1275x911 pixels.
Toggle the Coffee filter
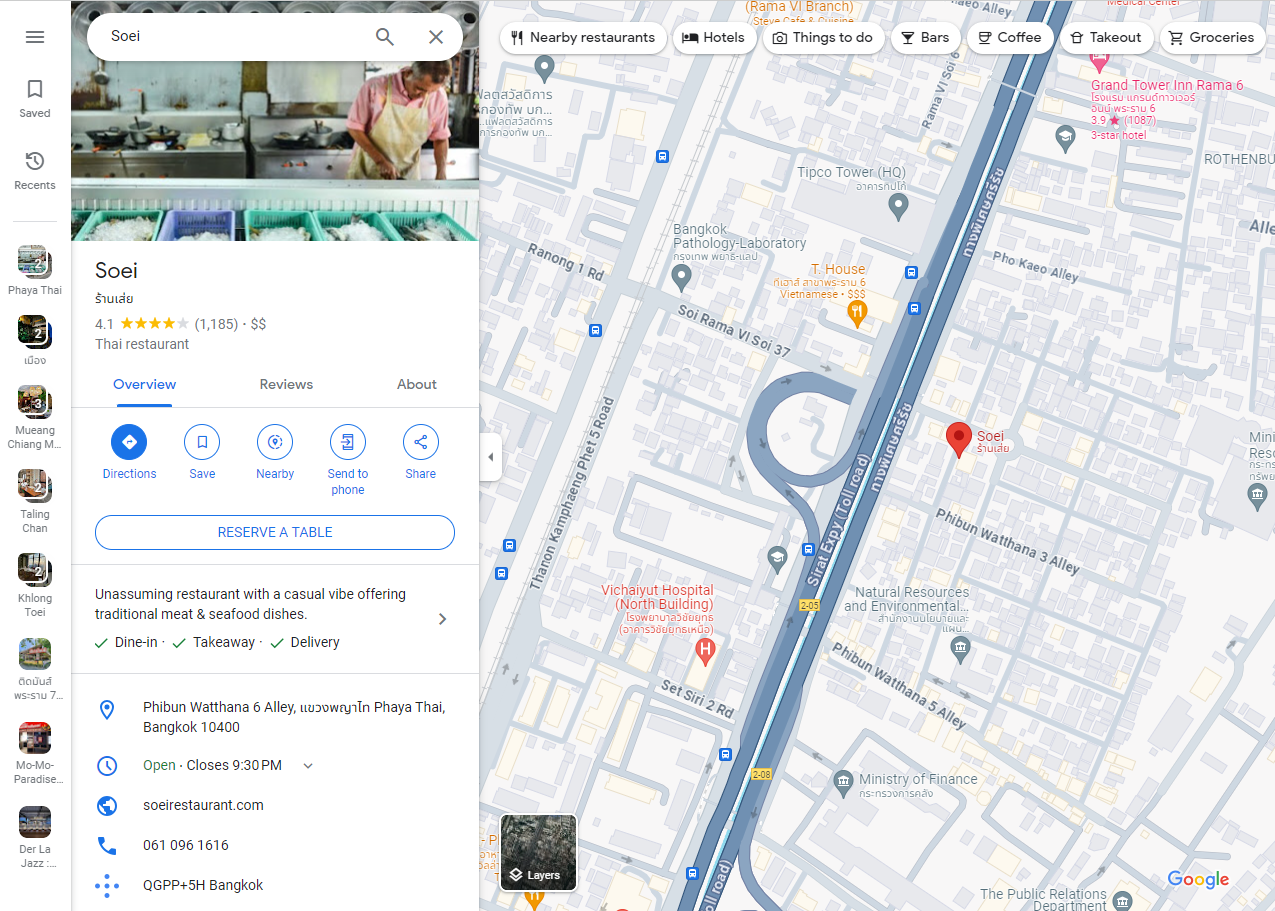tap(1010, 37)
